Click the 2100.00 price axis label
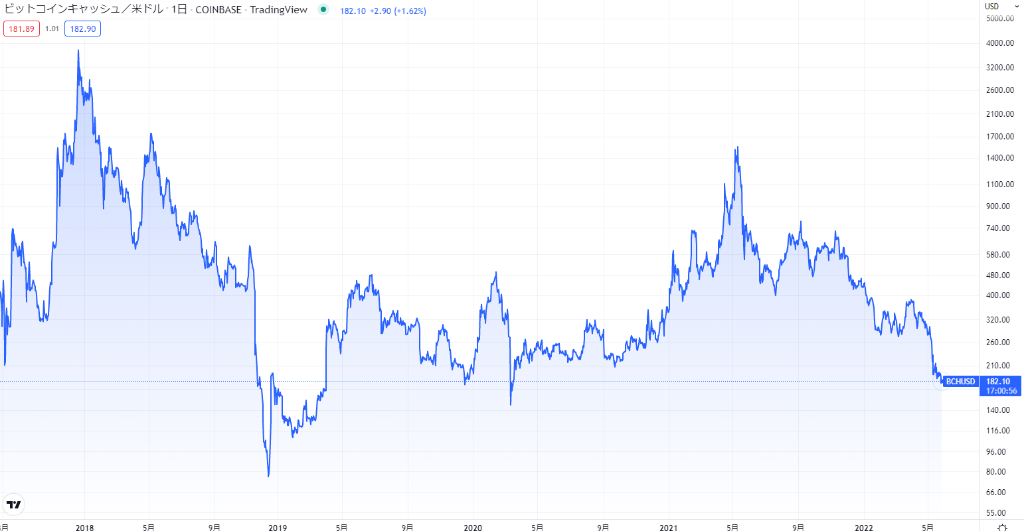This screenshot has height=531, width=1024. click(1000, 114)
